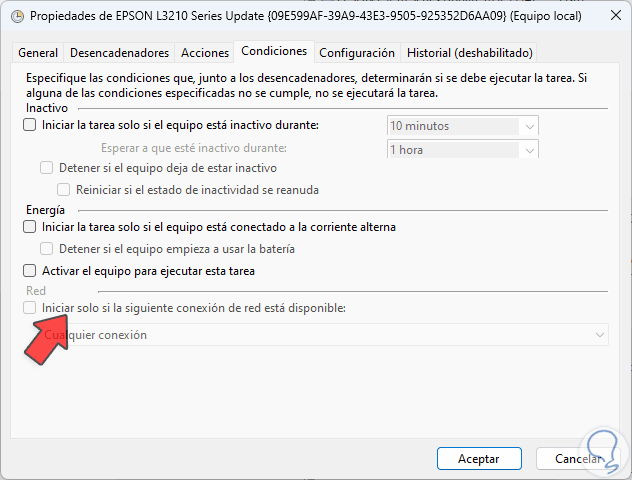Switch to the General tab
Image resolution: width=632 pixels, height=480 pixels.
point(38,53)
